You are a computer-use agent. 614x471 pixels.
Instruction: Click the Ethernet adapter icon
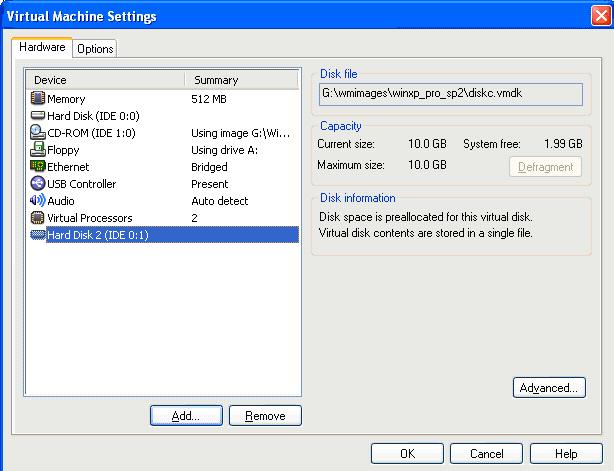(x=38, y=167)
